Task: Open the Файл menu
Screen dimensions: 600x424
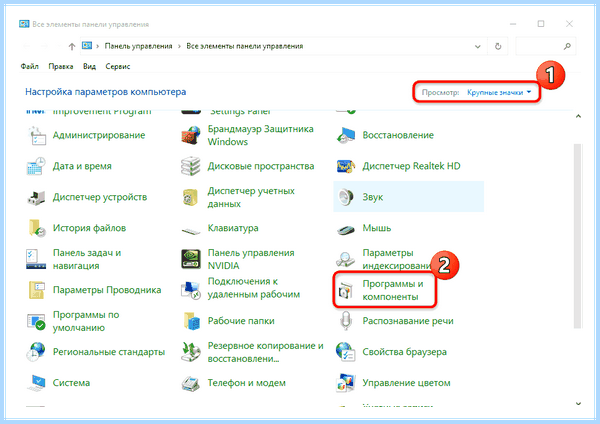Action: [x=29, y=67]
